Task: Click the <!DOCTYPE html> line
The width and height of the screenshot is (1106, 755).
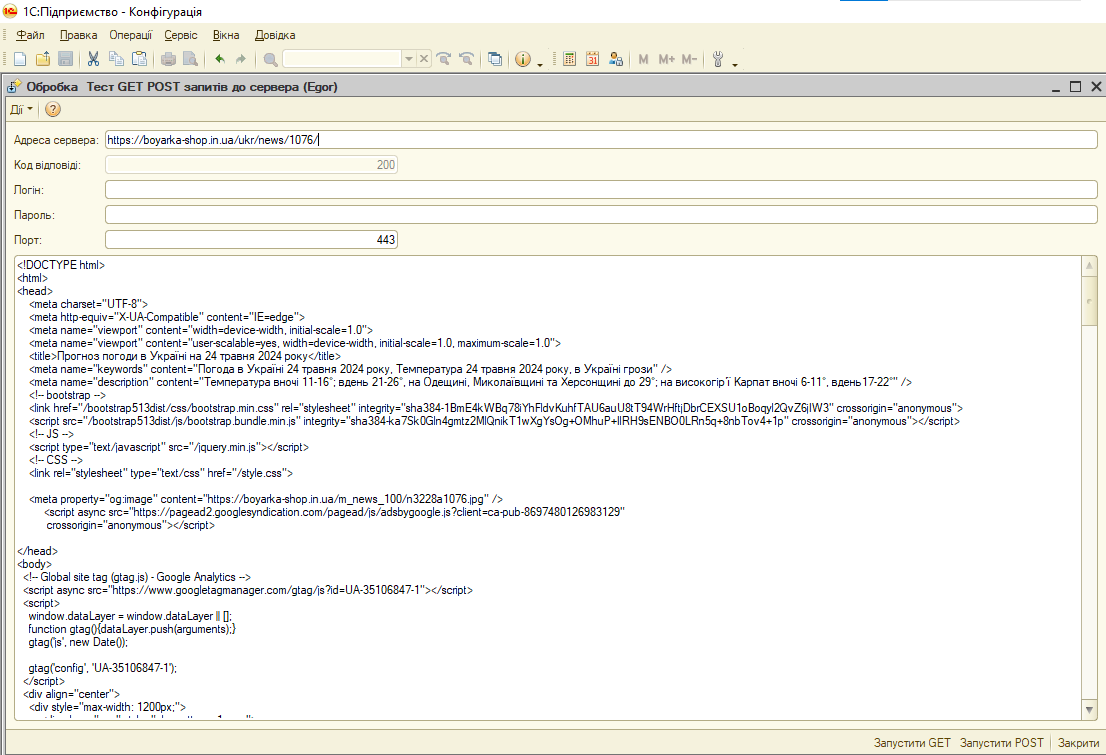Action: pyautogui.click(x=61, y=265)
